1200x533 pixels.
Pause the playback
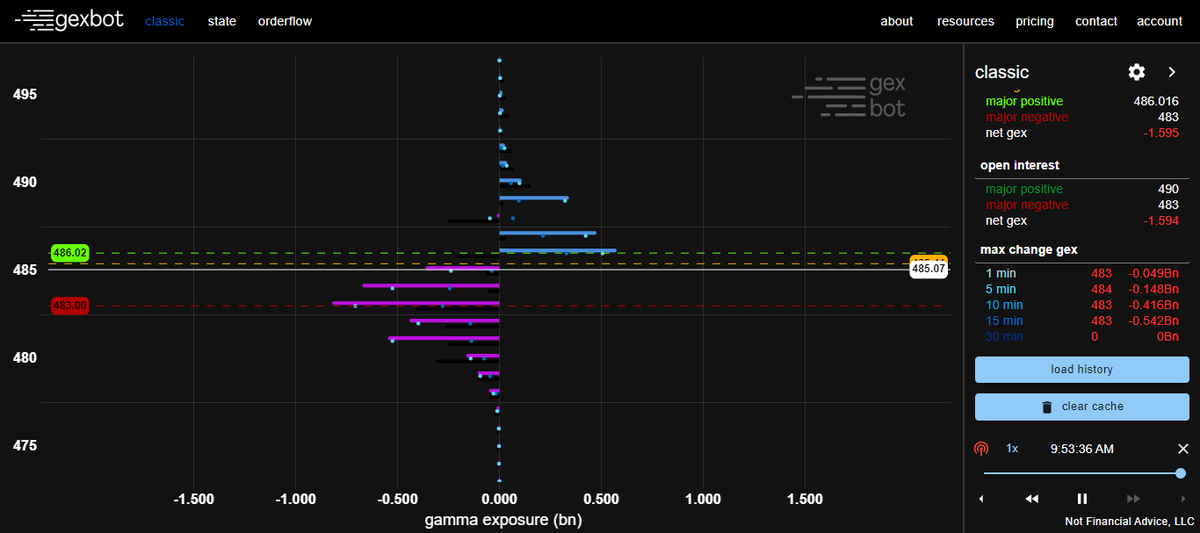click(1082, 498)
